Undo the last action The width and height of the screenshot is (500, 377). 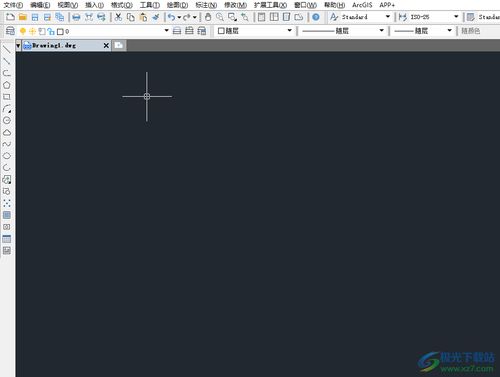(171, 17)
